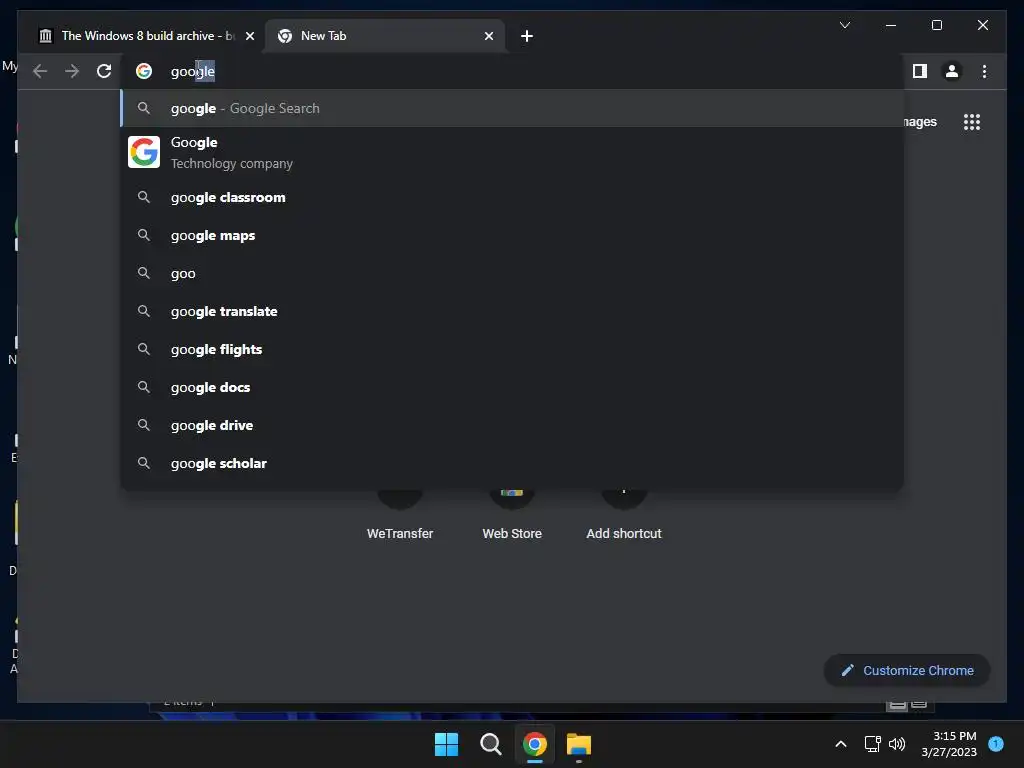Click the Customize Chrome button
Image resolution: width=1024 pixels, height=768 pixels.
point(907,671)
